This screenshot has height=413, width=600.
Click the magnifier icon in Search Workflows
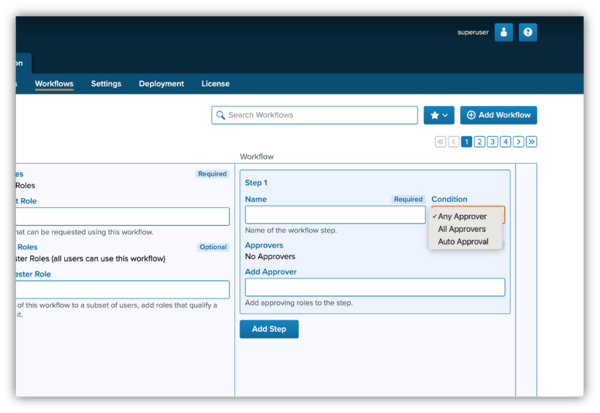pyautogui.click(x=220, y=115)
